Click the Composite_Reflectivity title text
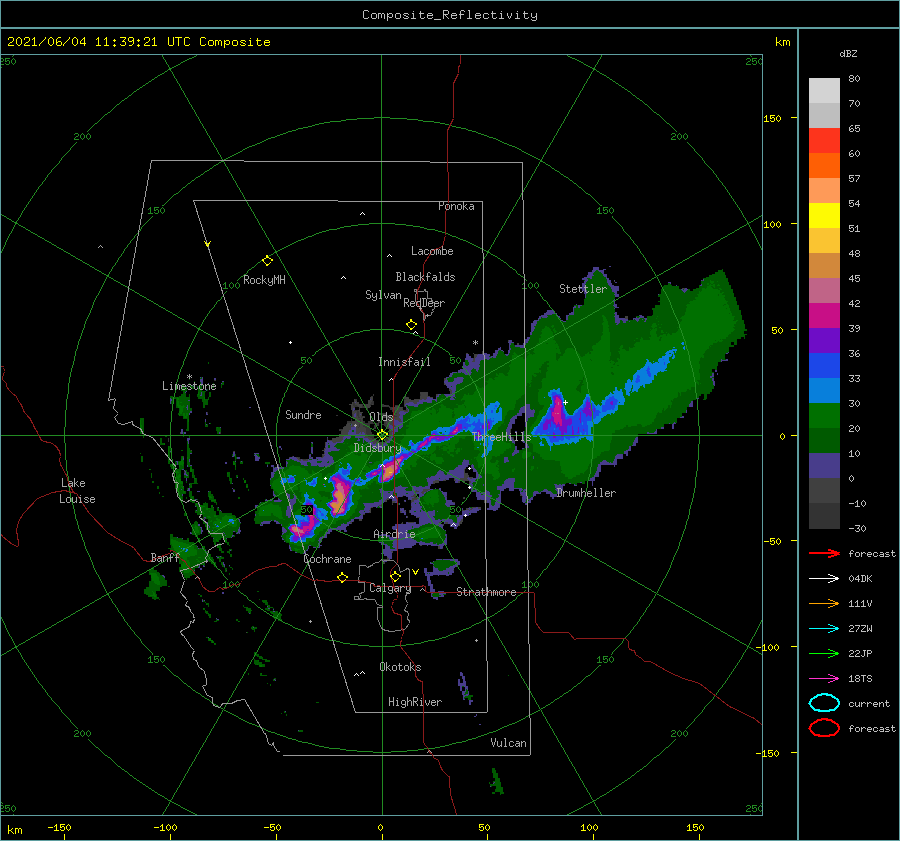This screenshot has height=841, width=900. click(450, 15)
